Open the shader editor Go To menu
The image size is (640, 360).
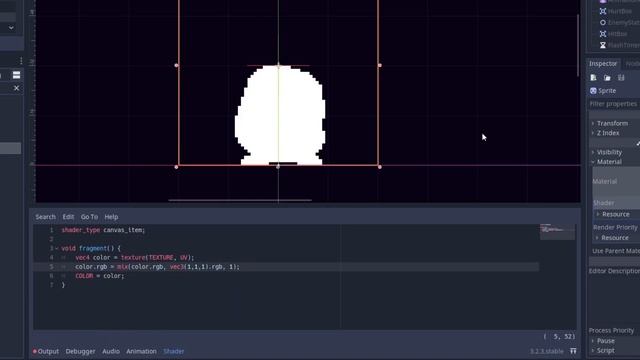tap(89, 217)
